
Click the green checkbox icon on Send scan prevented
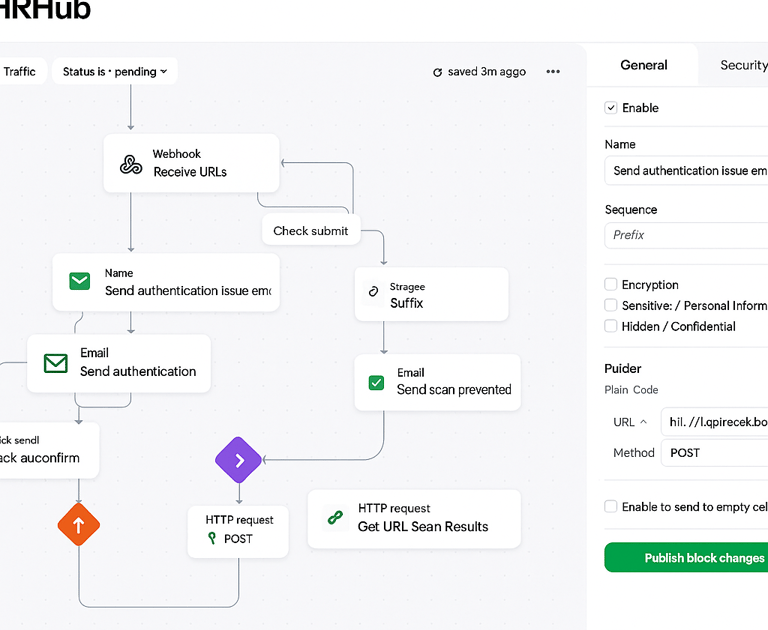[x=376, y=382]
